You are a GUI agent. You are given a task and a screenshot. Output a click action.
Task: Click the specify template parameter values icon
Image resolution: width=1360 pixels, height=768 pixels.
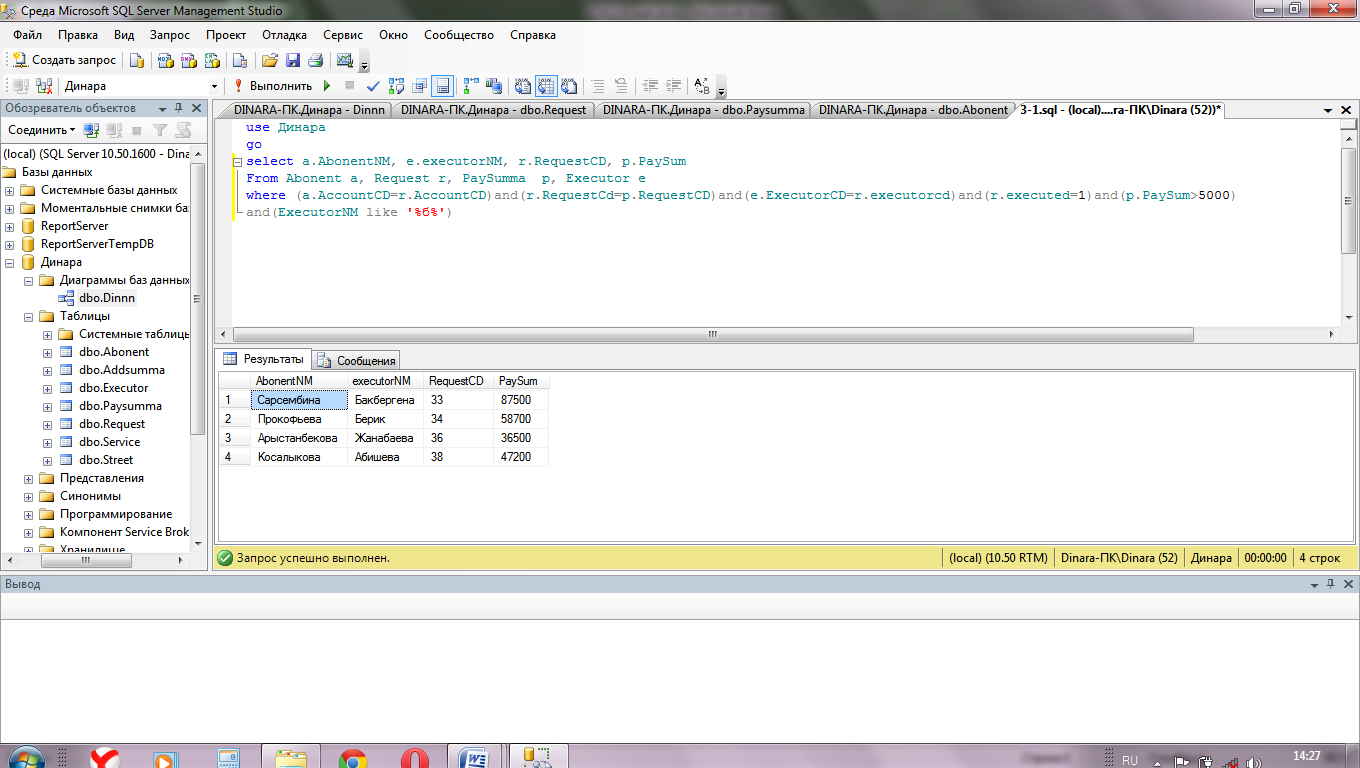pyautogui.click(x=701, y=86)
